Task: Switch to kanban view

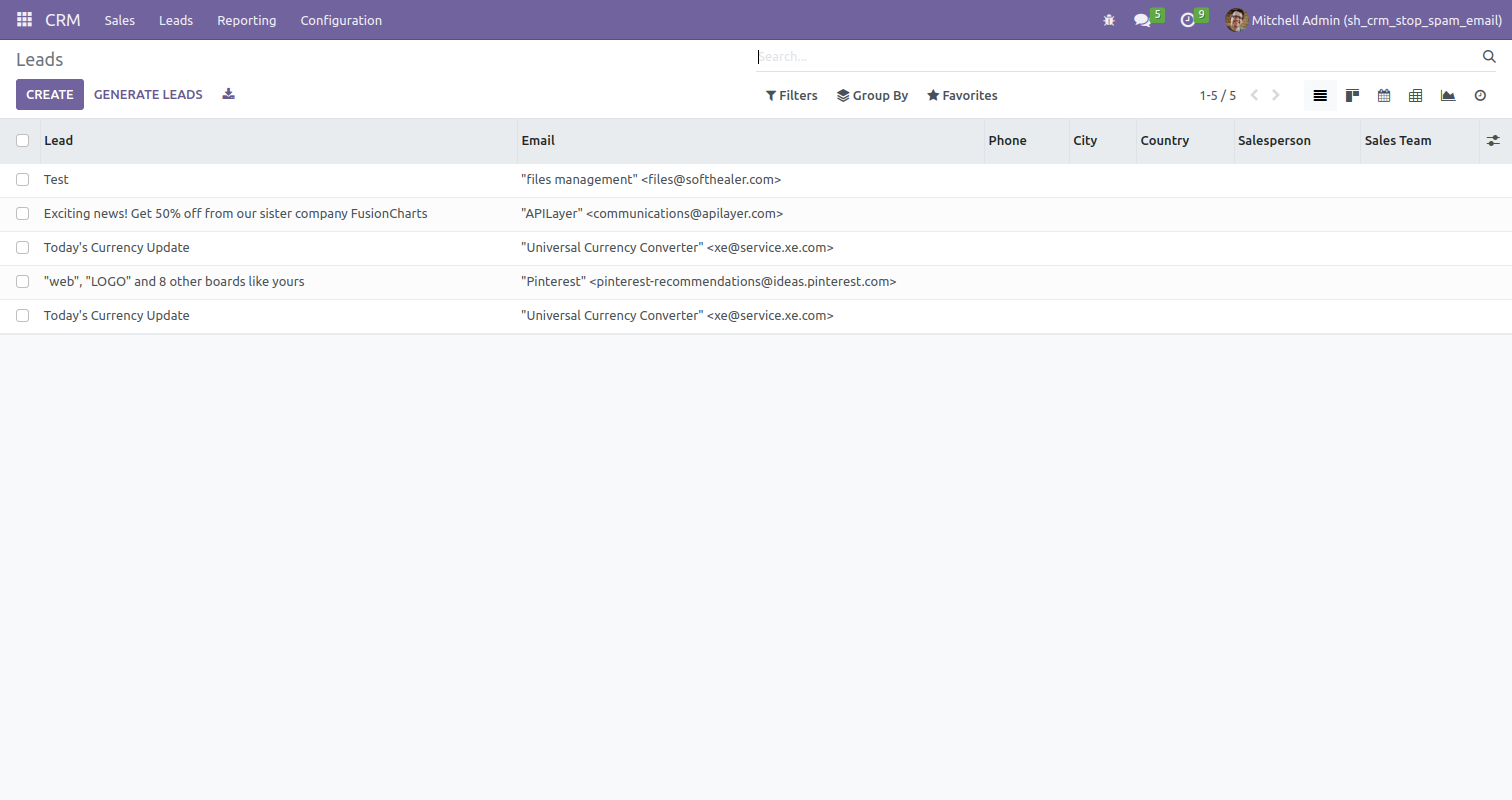Action: coord(1352,96)
